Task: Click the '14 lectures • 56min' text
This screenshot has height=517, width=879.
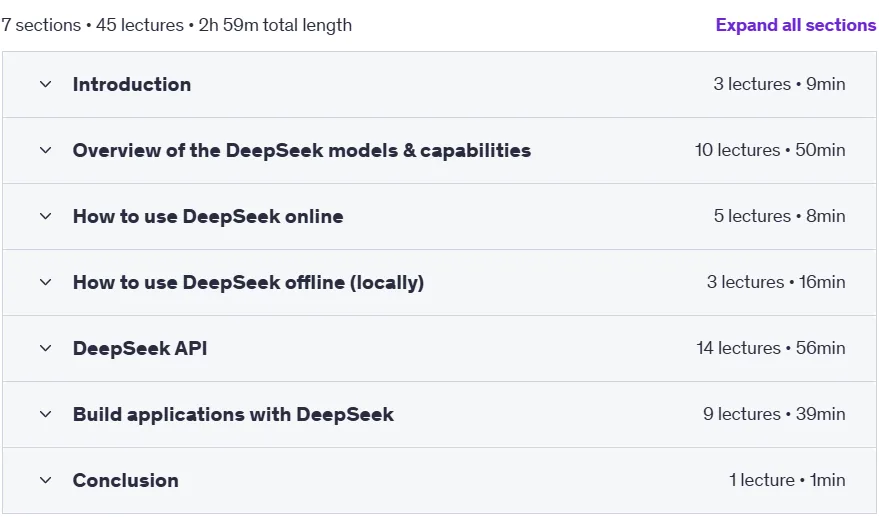Action: (x=771, y=348)
